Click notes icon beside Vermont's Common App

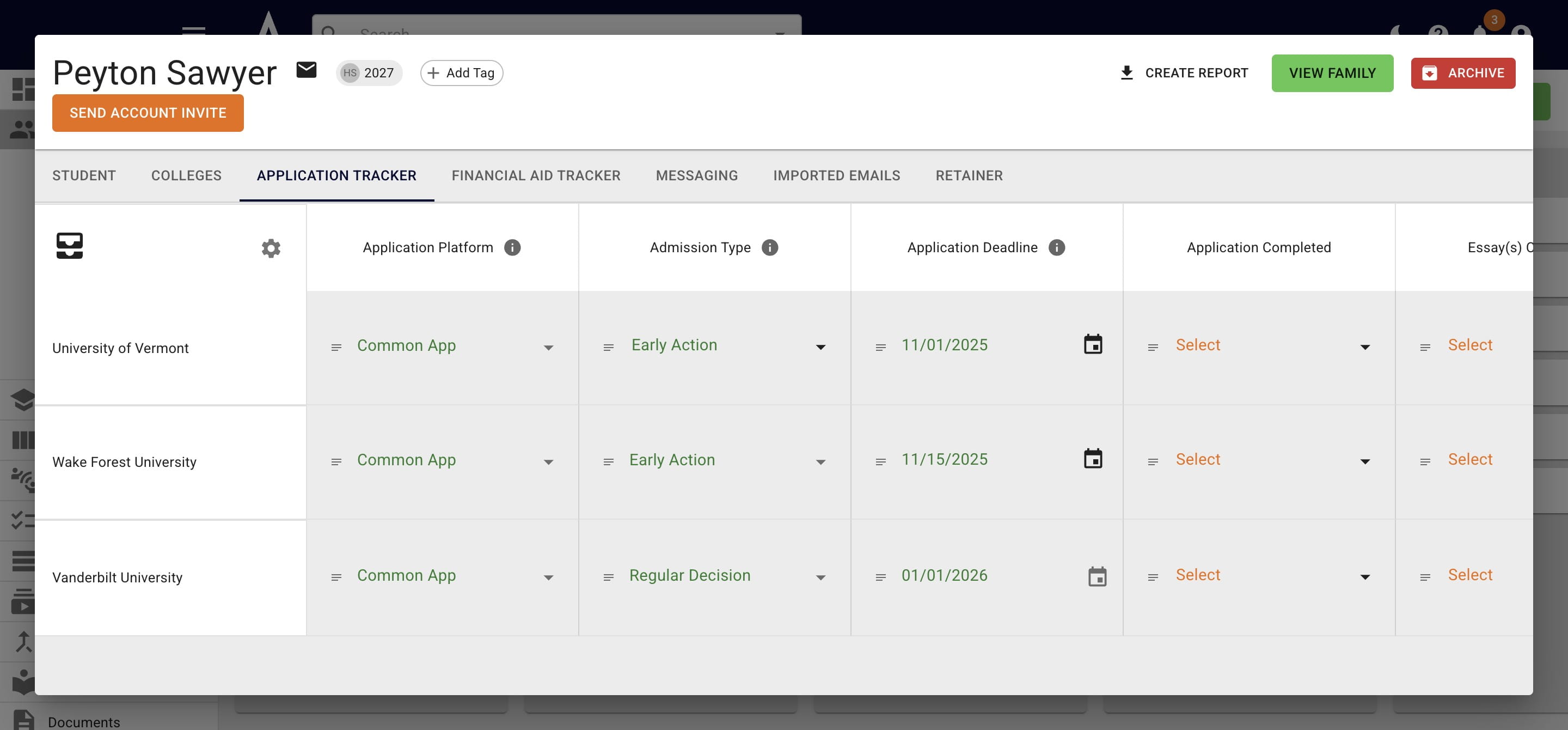[336, 347]
